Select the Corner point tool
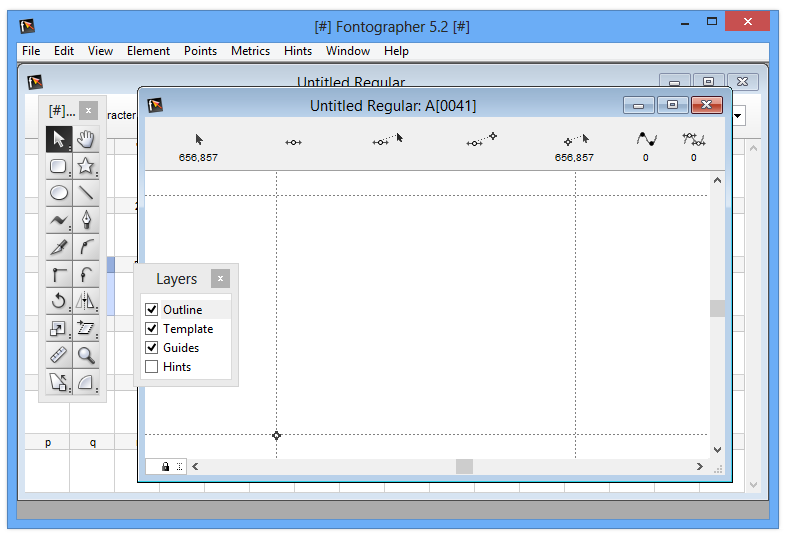This screenshot has height=538, width=788. [59, 274]
